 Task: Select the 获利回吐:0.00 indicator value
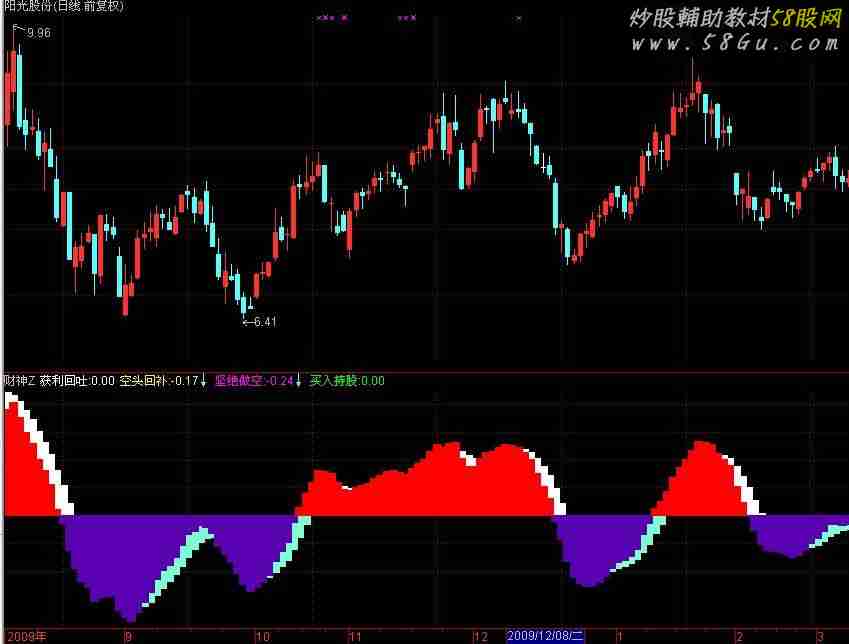[77, 381]
